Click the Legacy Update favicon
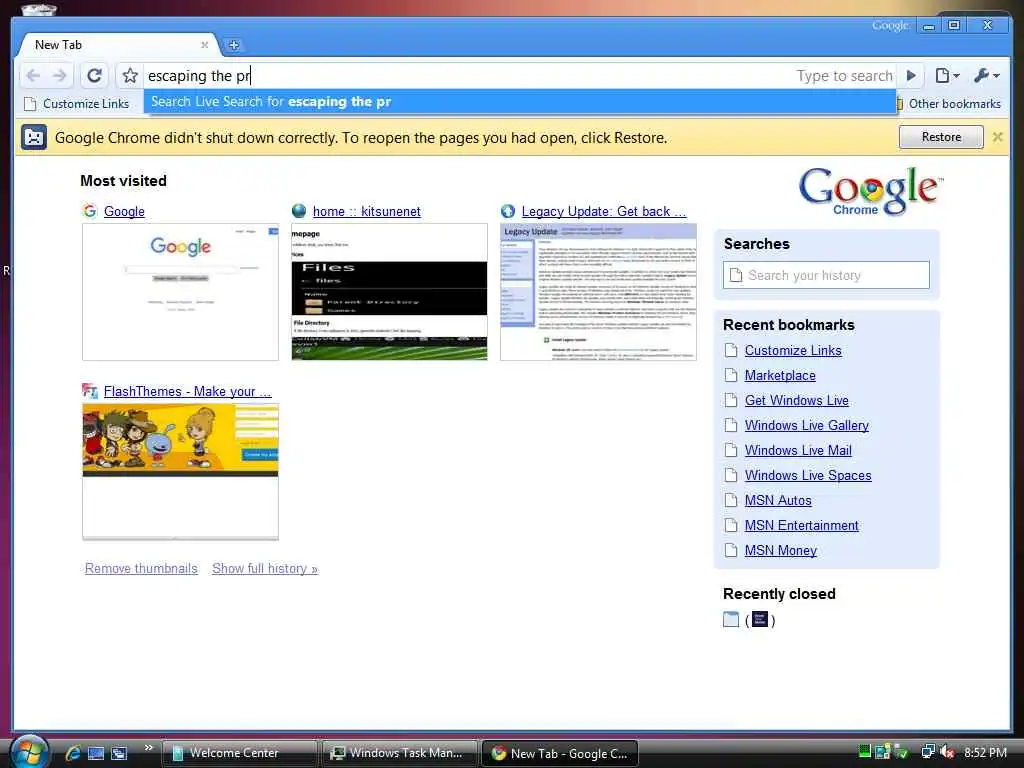1024x768 pixels. [x=508, y=211]
